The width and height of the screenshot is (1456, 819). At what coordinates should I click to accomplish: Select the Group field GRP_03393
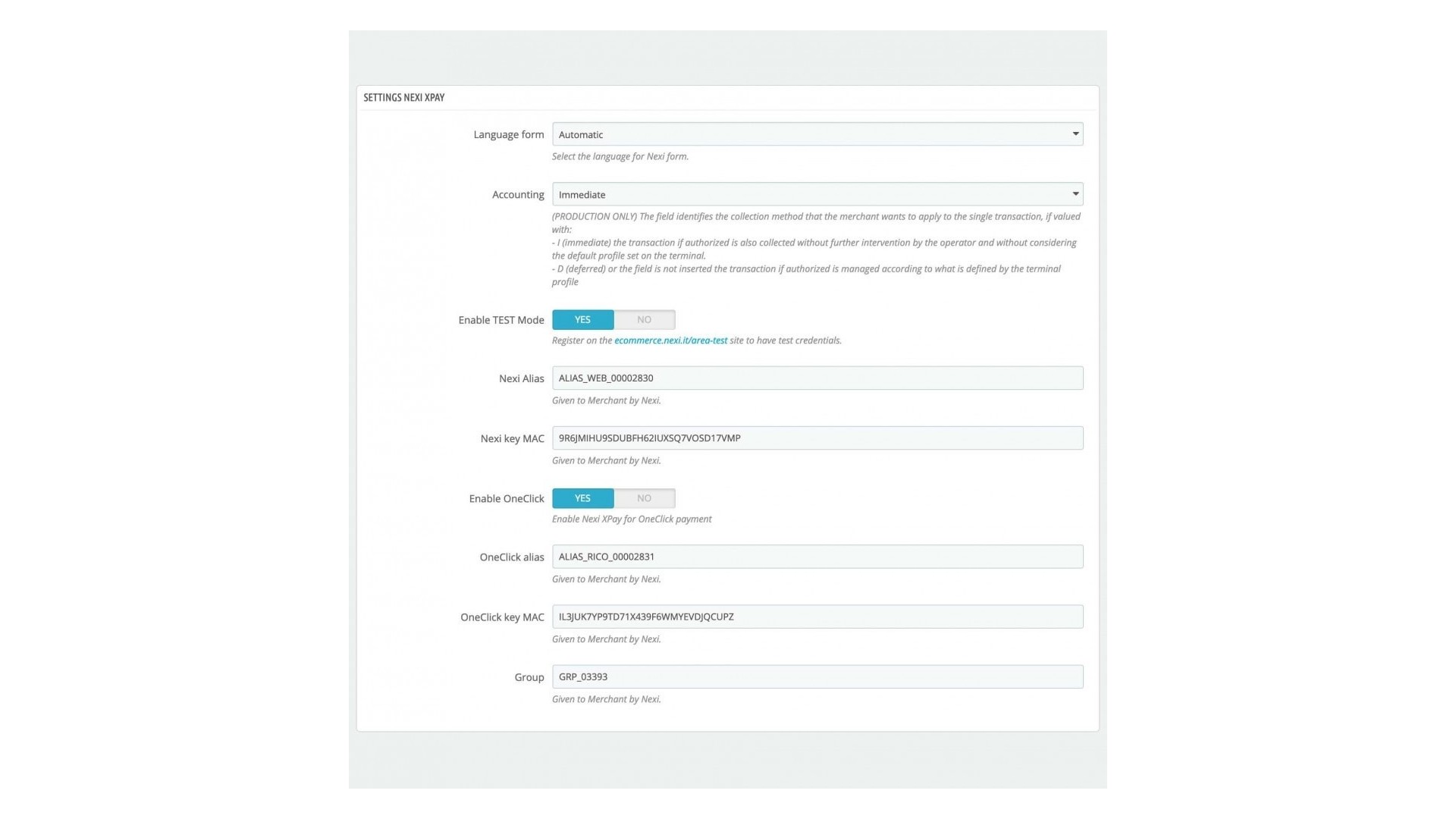point(817,676)
